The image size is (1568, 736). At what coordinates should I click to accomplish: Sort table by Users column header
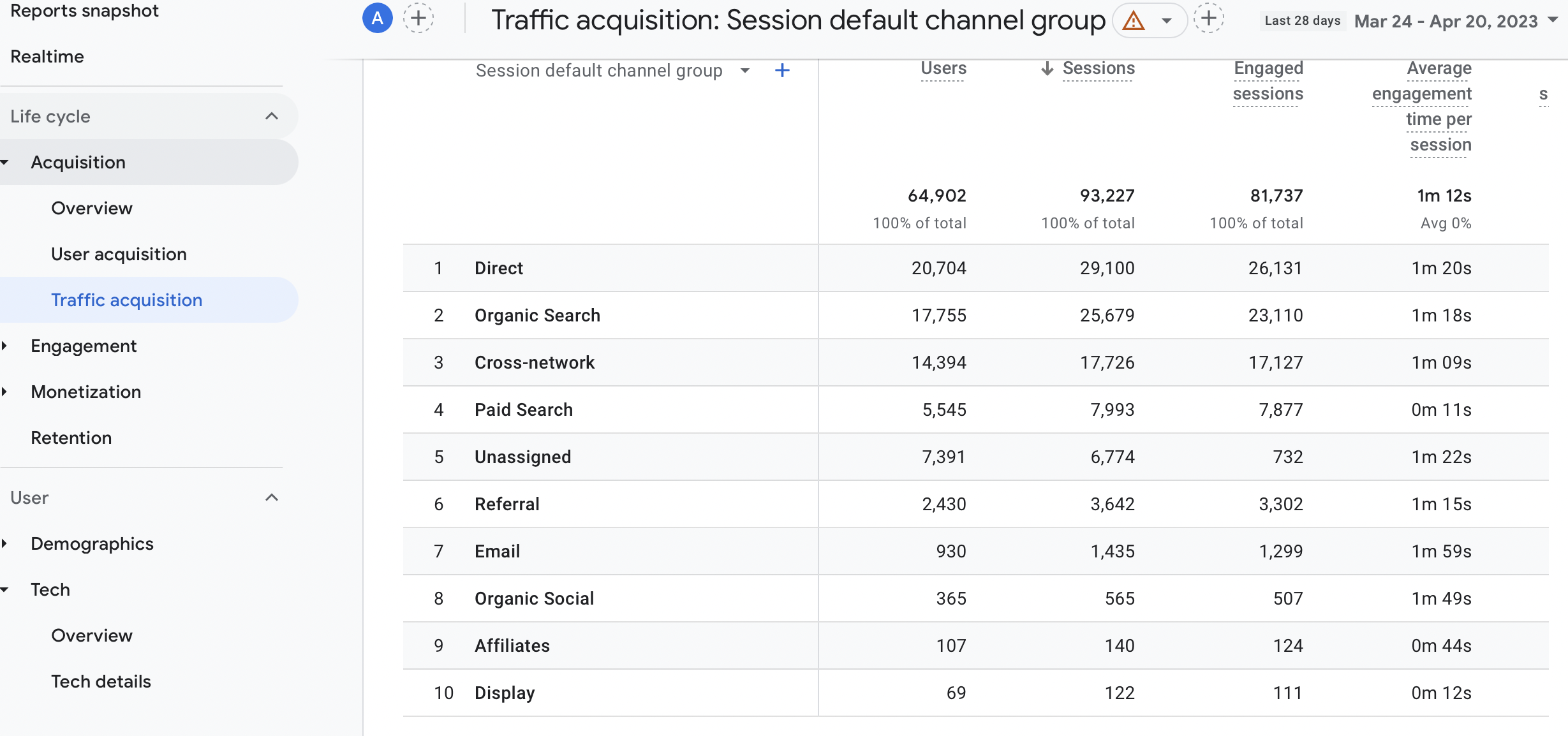point(943,68)
